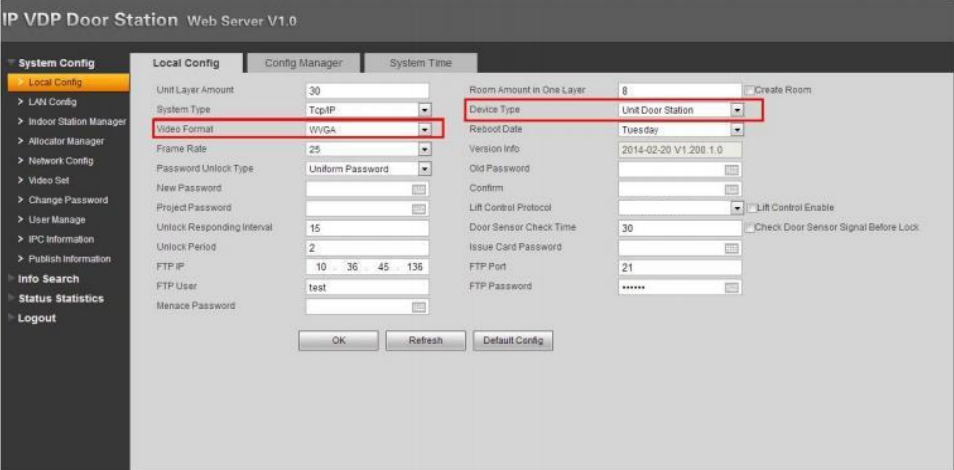Switch to the Config Manager tab

[302, 63]
